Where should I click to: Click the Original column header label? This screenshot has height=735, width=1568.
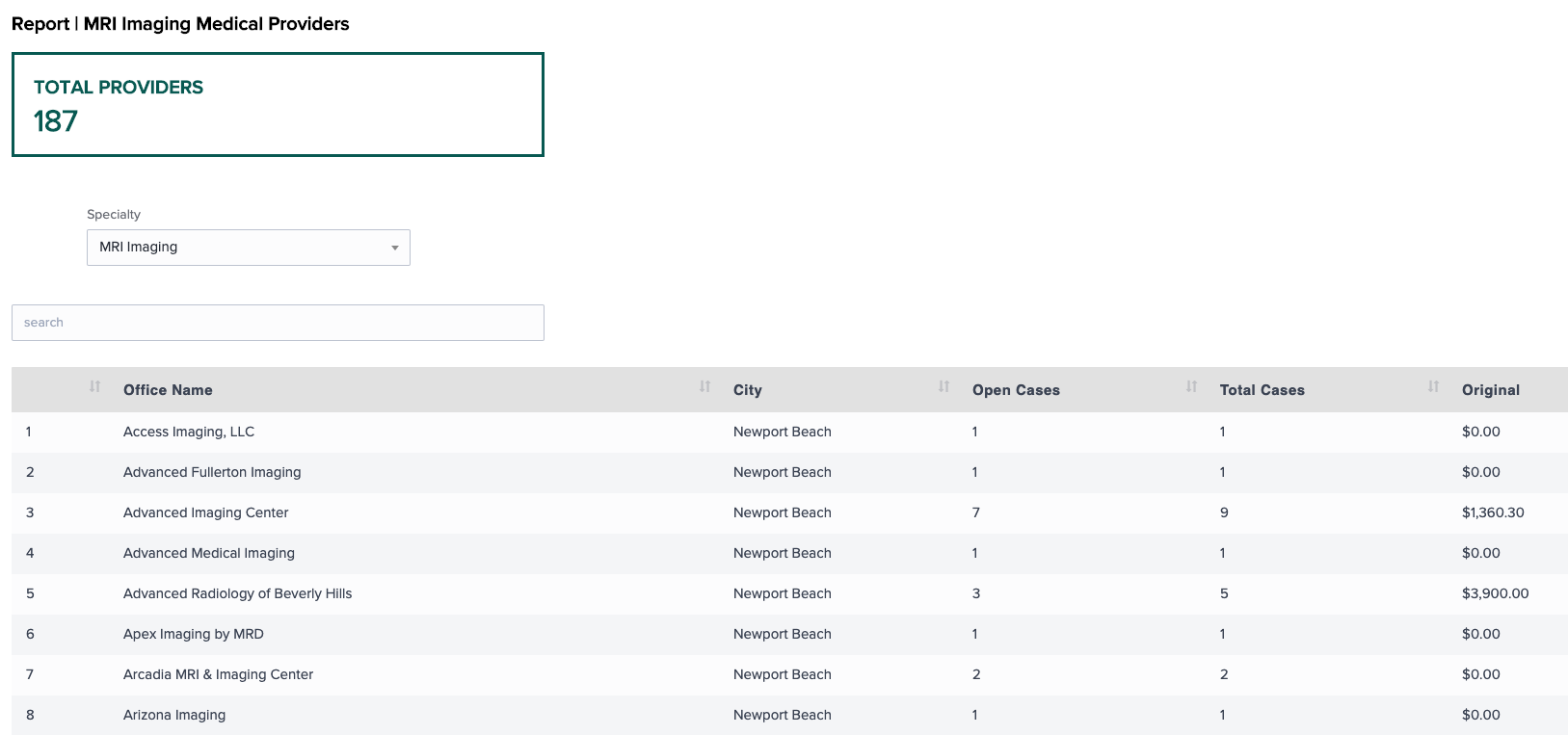[x=1490, y=390]
